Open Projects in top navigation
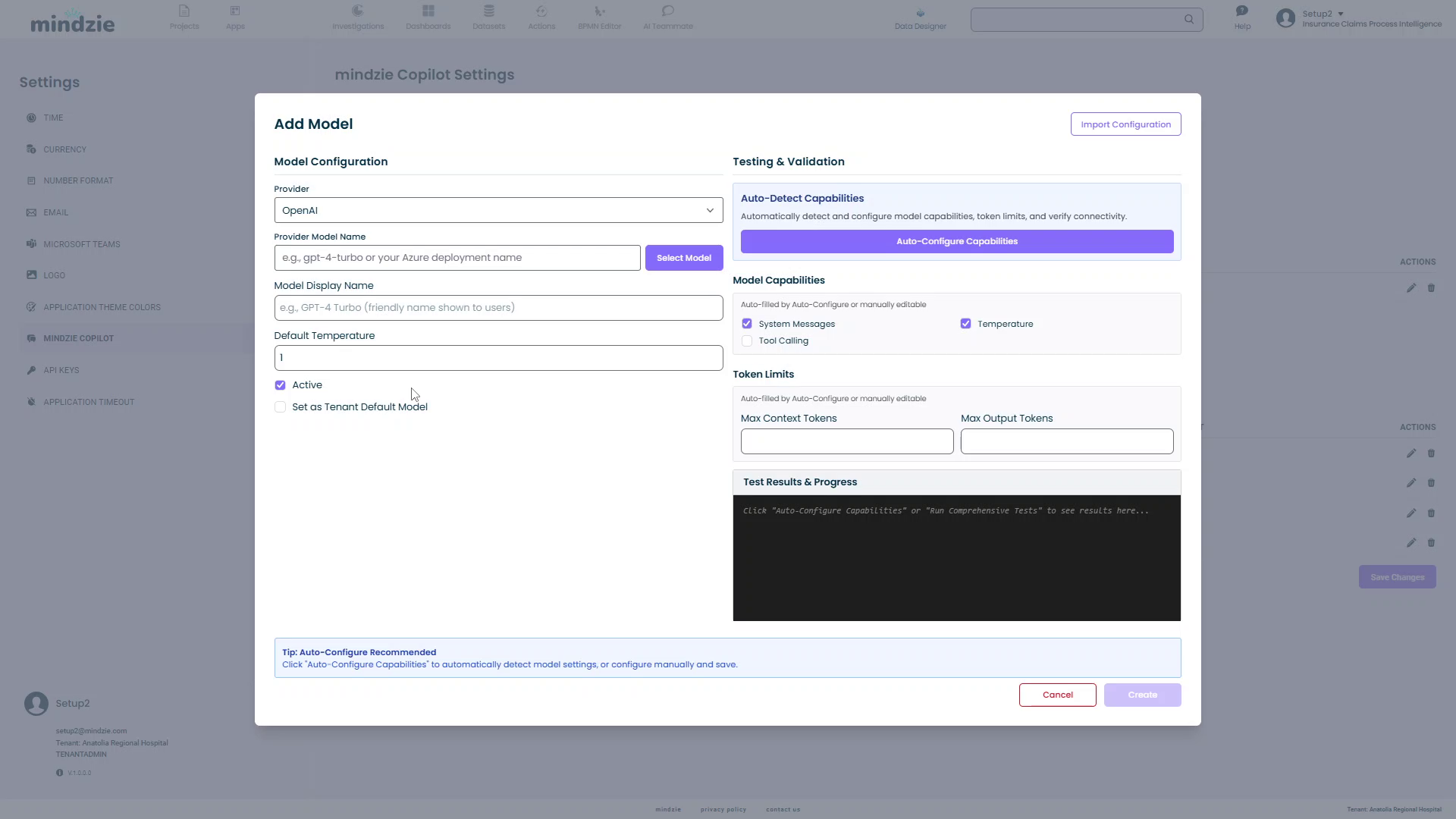 click(x=184, y=17)
